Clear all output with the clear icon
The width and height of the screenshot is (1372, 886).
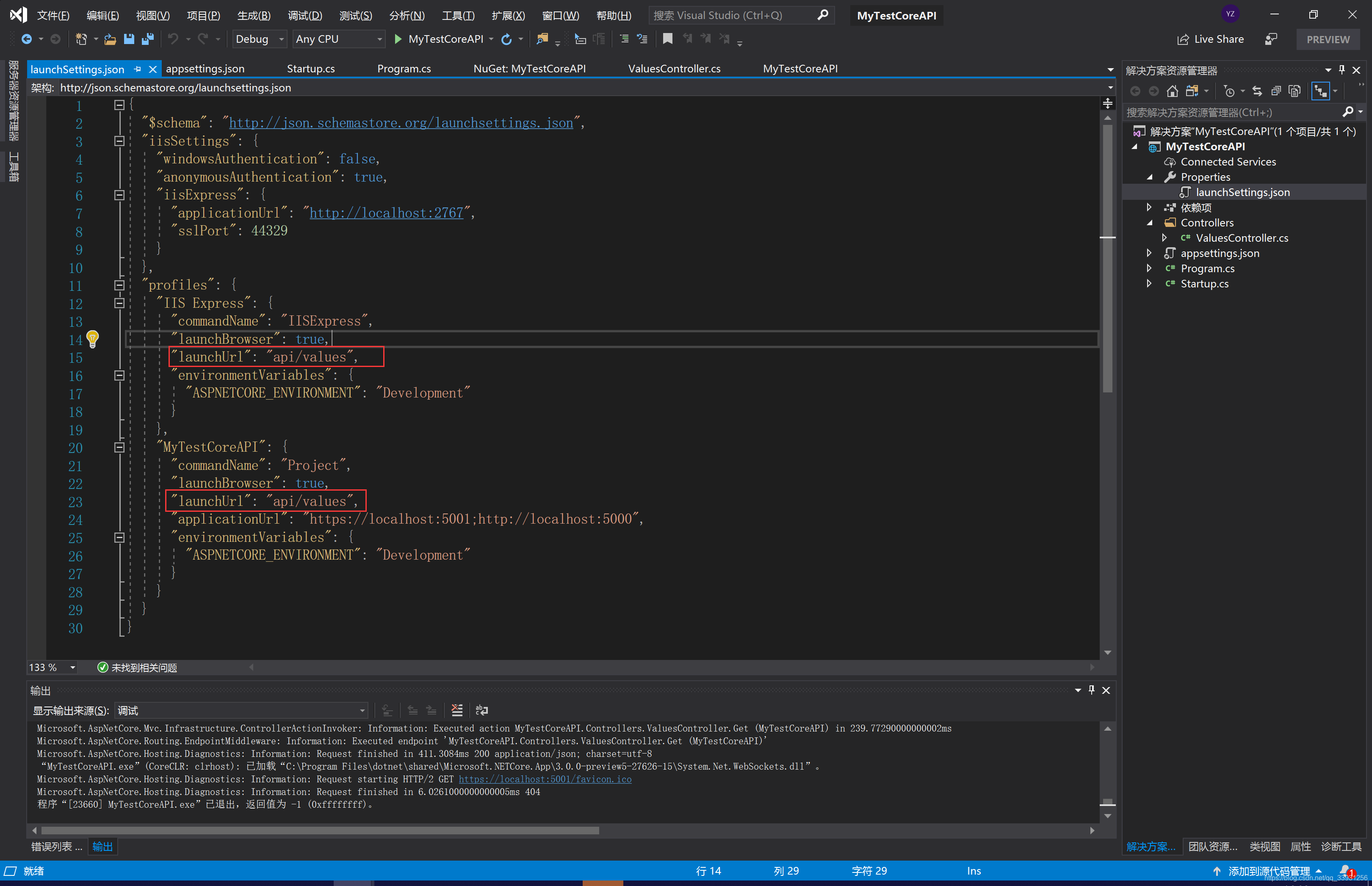(x=457, y=710)
